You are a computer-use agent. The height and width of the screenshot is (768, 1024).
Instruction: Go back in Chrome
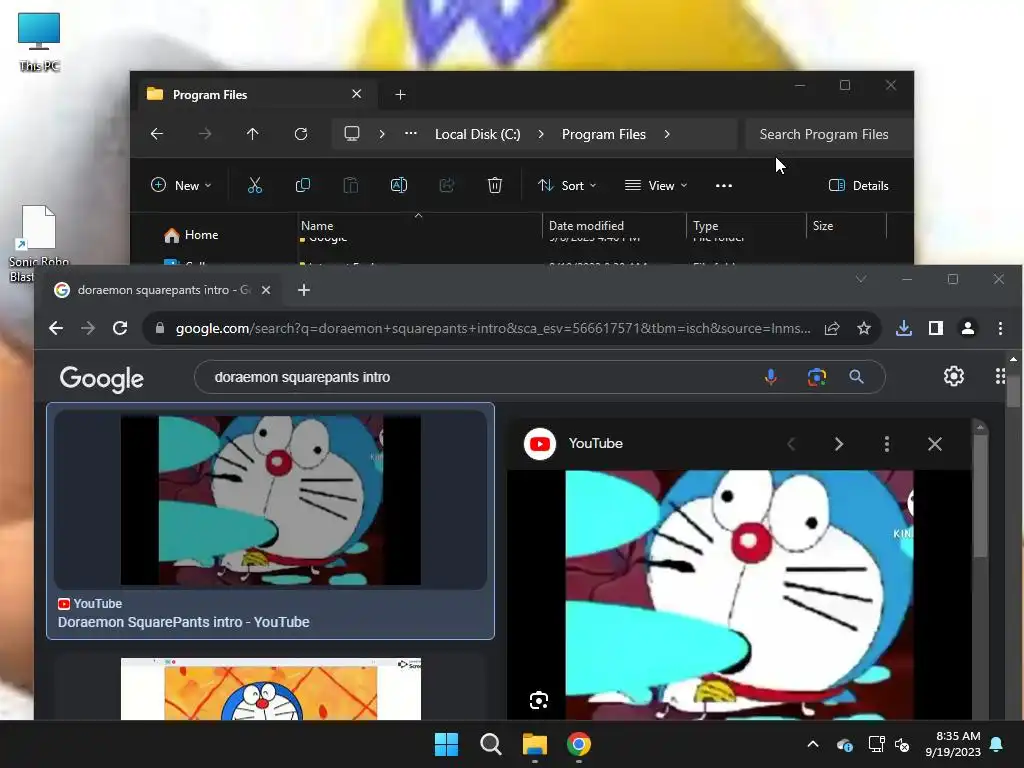pyautogui.click(x=56, y=328)
